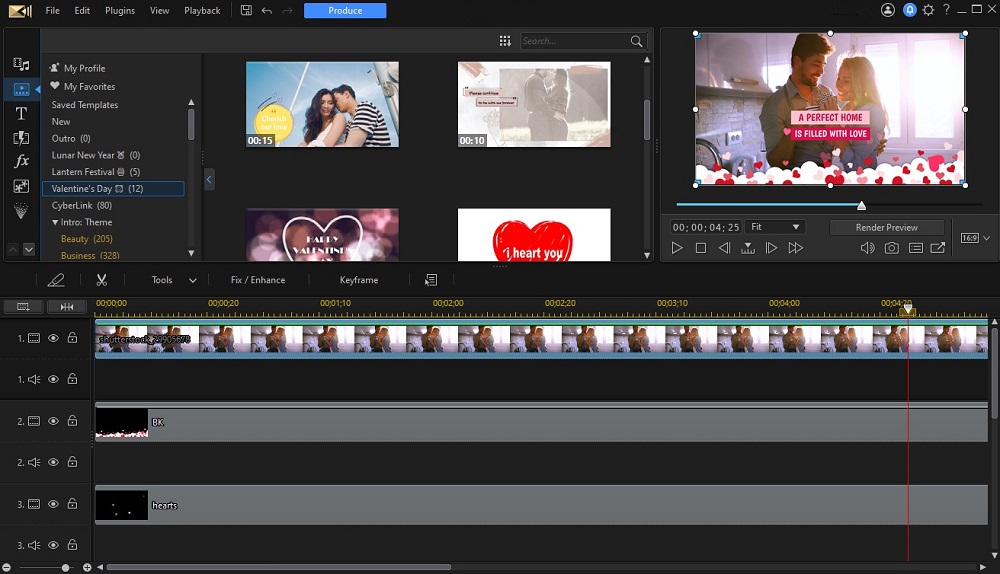The image size is (1000, 574).
Task: Open the active template room icon
Action: pyautogui.click(x=21, y=89)
